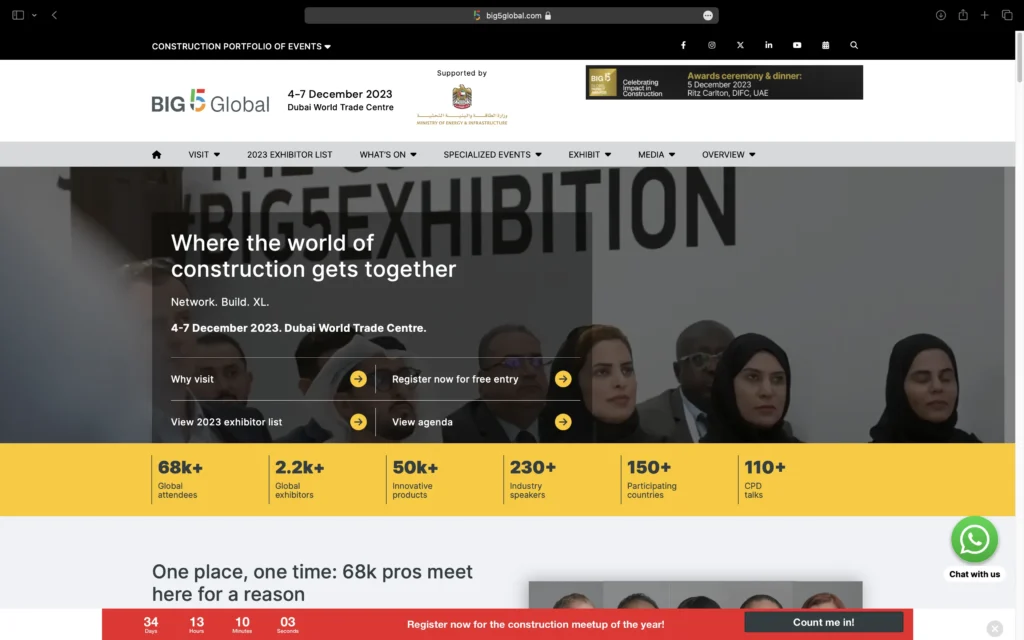Click the 230+ Industry speakers stat

[x=532, y=479]
